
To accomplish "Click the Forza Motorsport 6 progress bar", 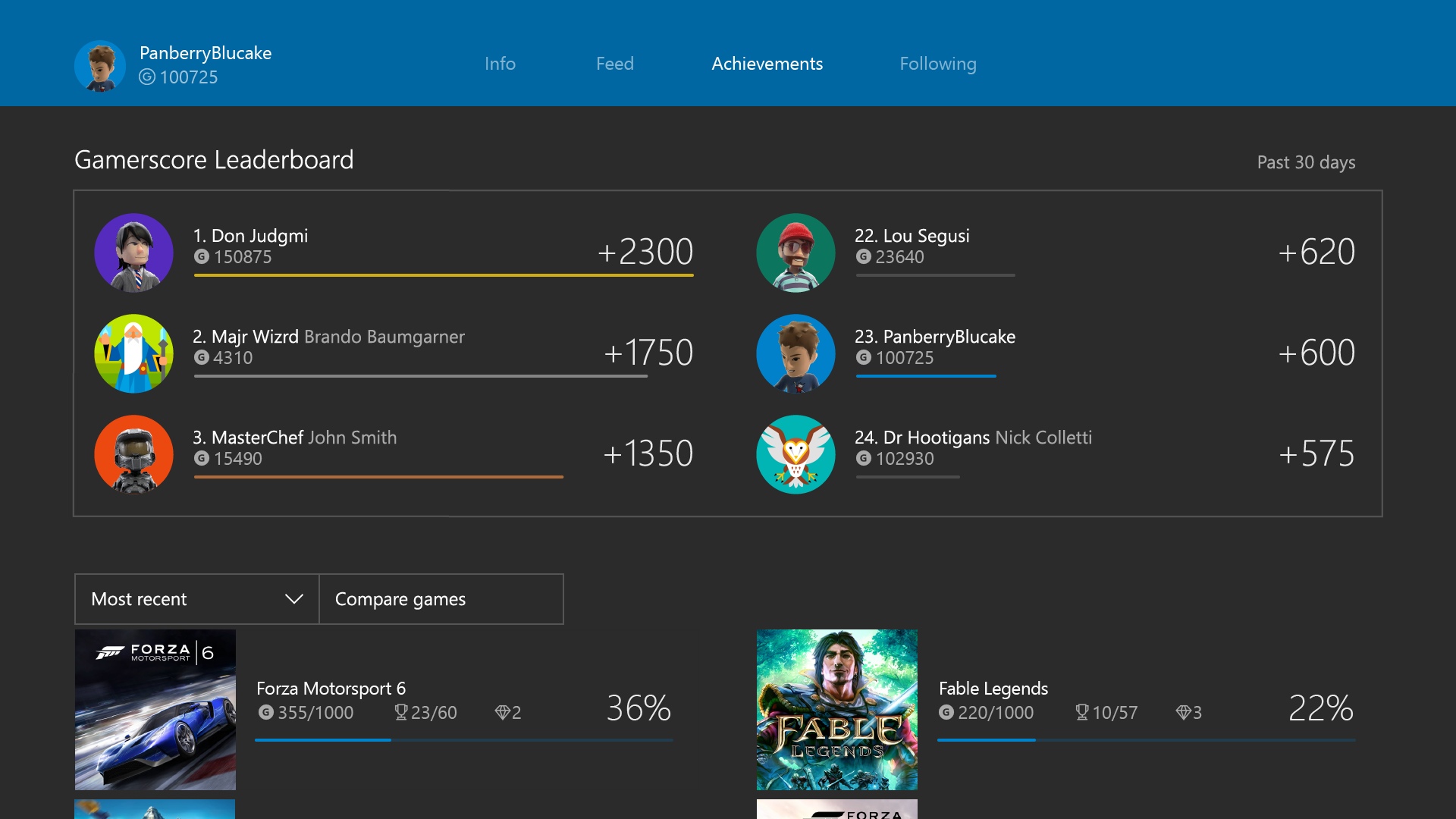I will click(463, 739).
